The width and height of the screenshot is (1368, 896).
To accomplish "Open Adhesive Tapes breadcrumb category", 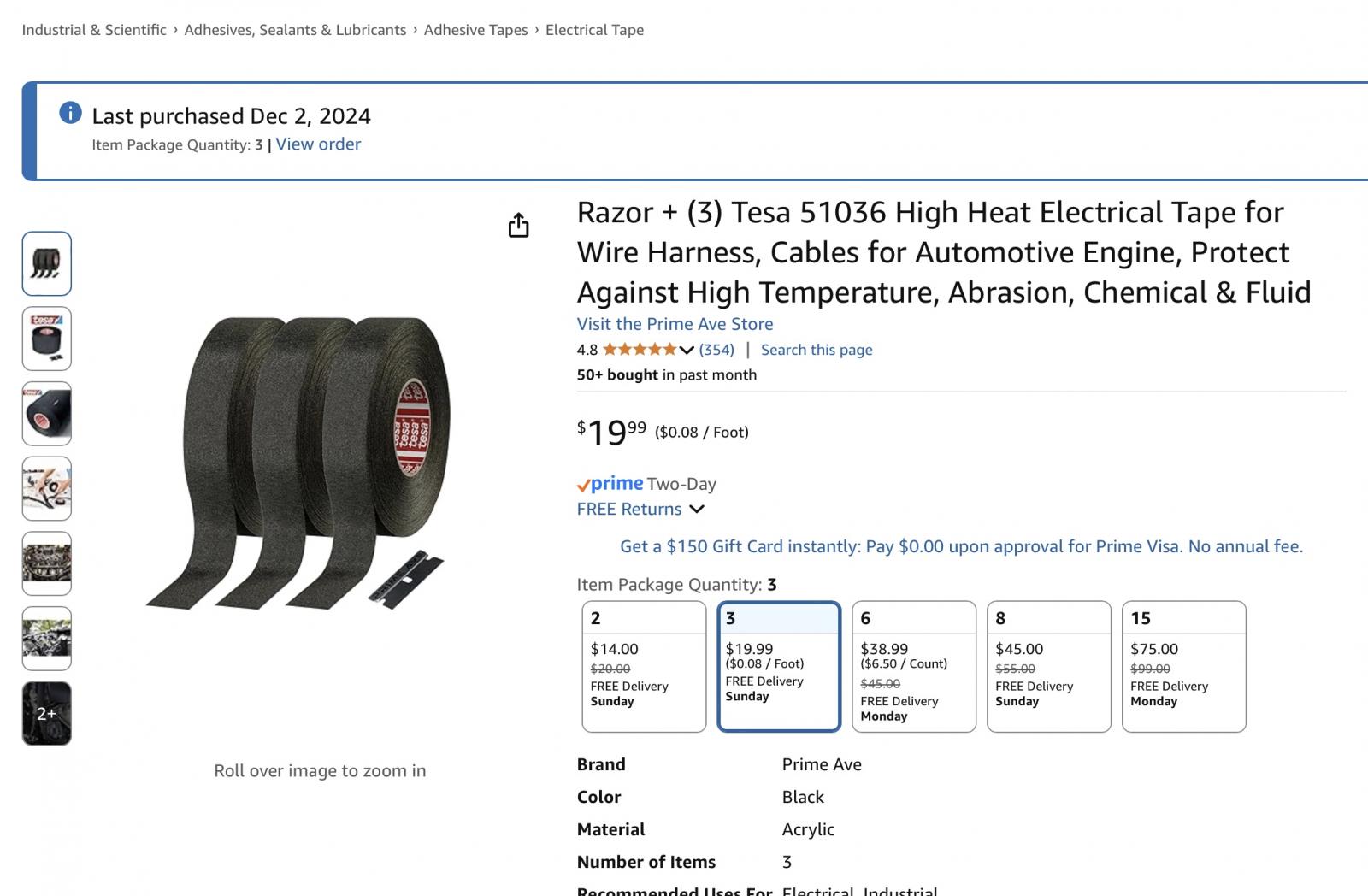I will pos(475,30).
